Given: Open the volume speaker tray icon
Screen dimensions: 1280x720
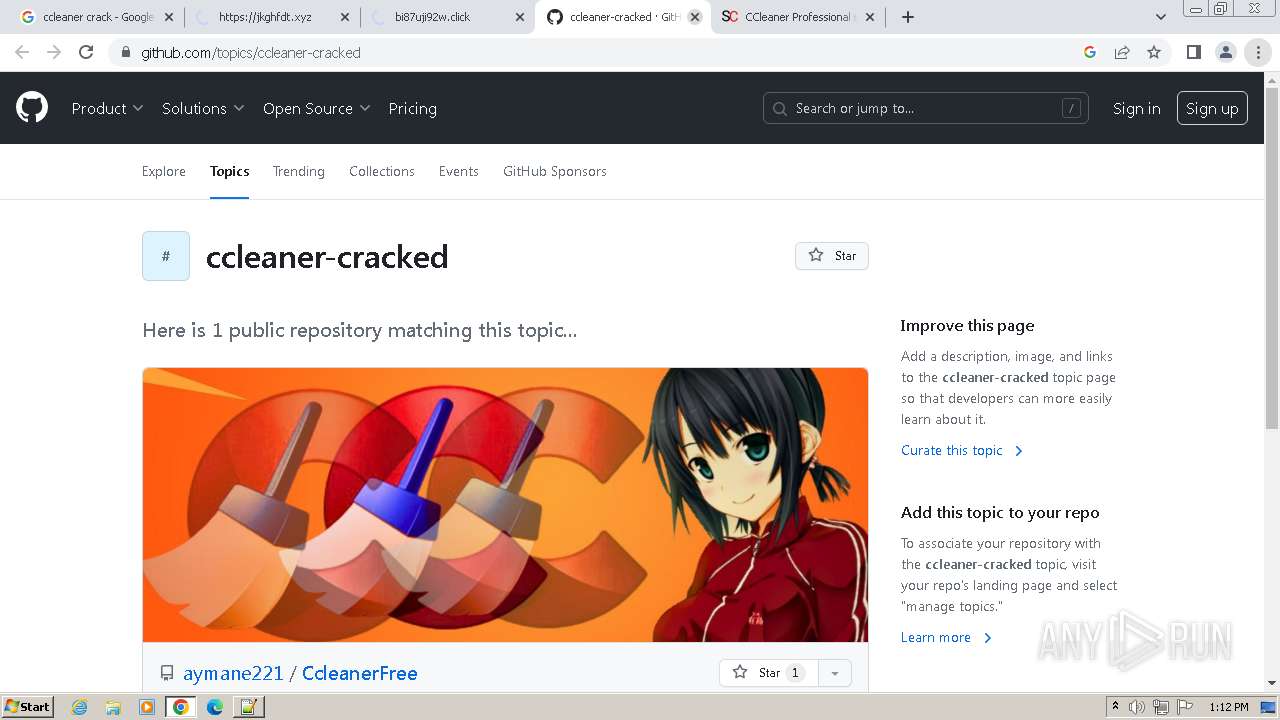Looking at the screenshot, I should tap(1137, 707).
